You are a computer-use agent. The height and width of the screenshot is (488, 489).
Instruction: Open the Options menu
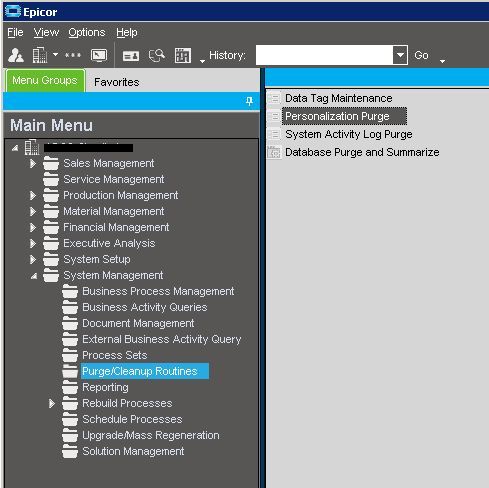87,32
